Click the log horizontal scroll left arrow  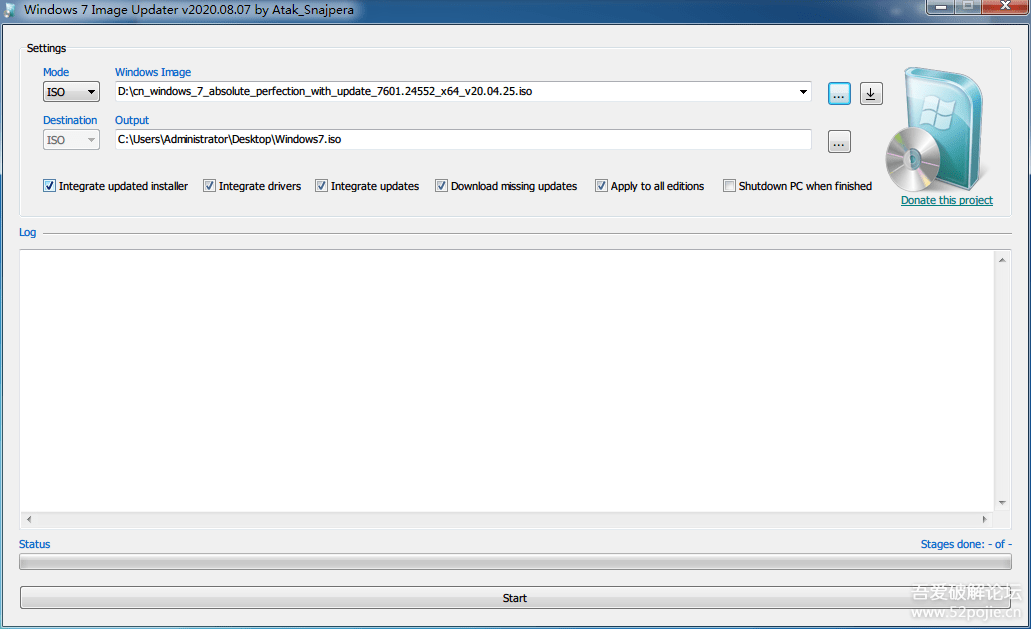(29, 519)
